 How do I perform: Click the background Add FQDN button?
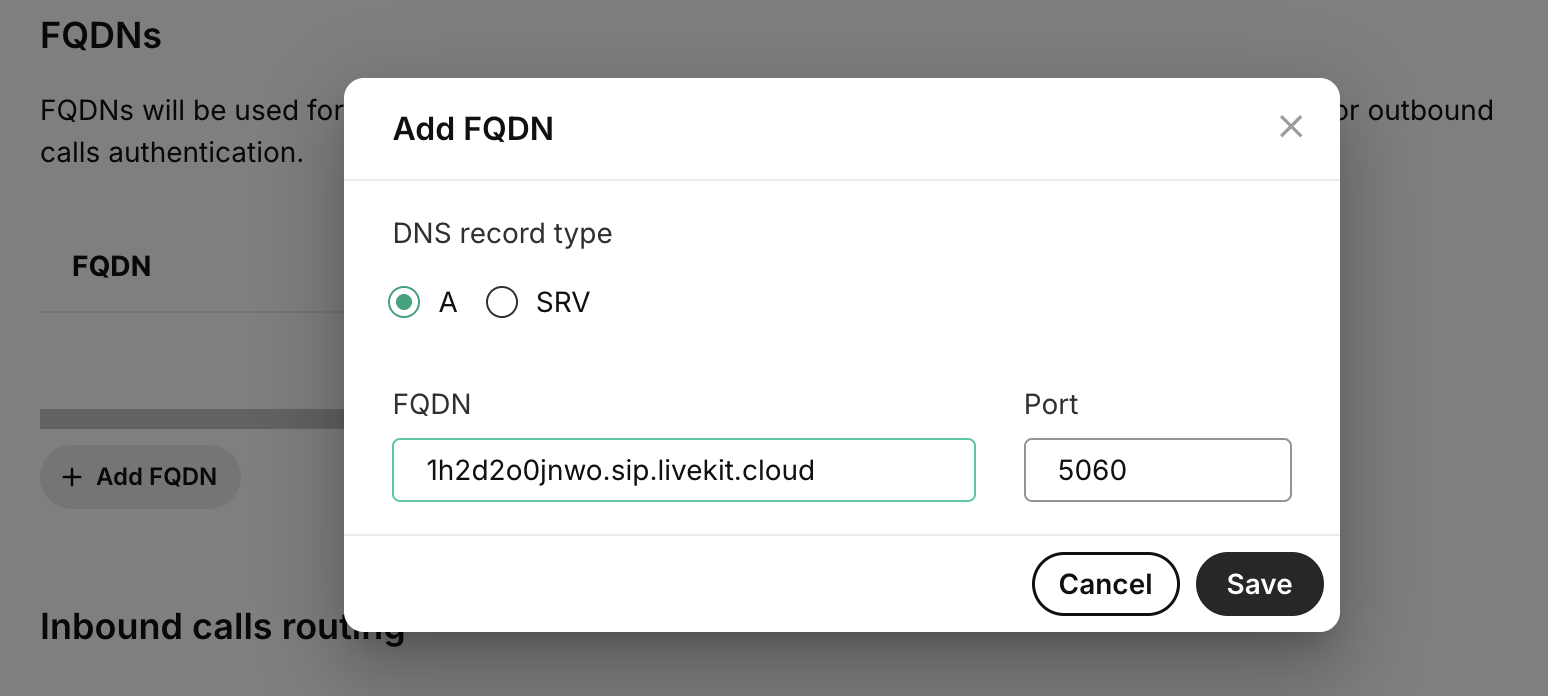click(x=140, y=477)
